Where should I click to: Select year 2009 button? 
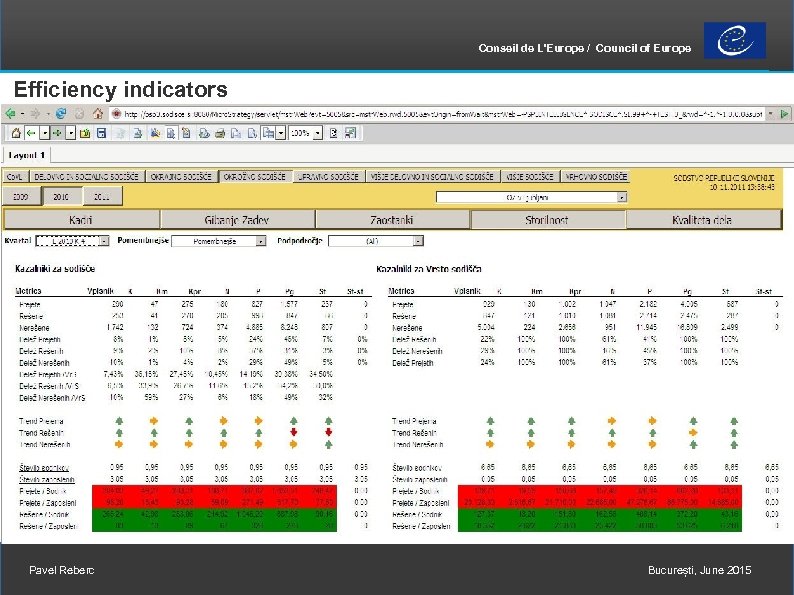[x=21, y=196]
